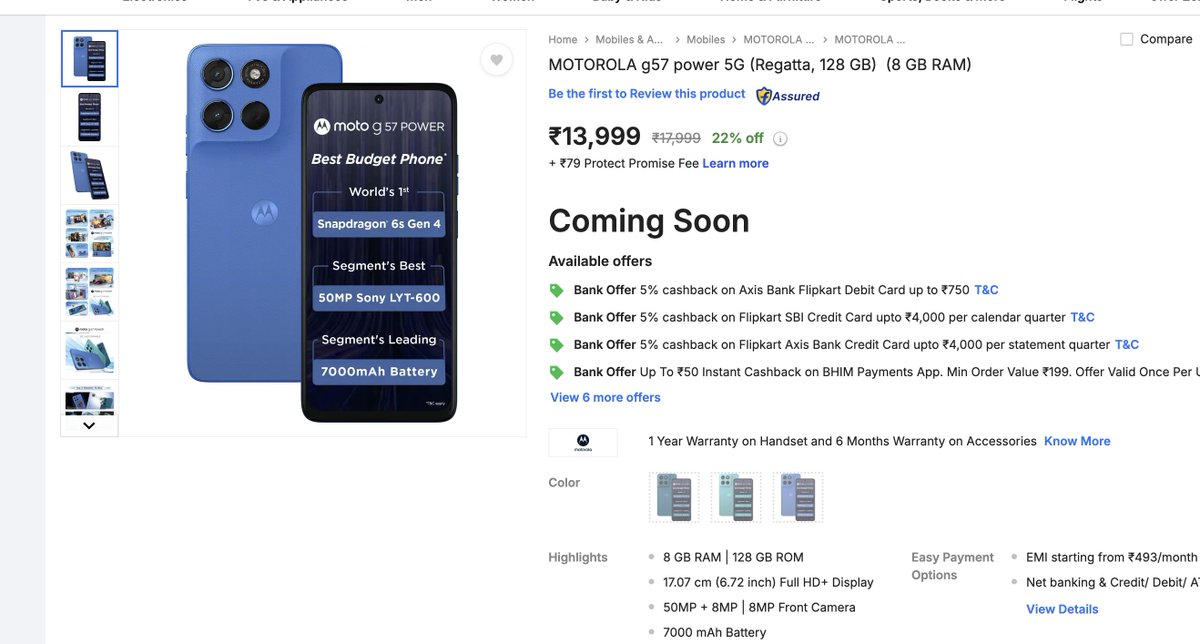
Task: Go to Home breadcrumb
Action: click(563, 39)
